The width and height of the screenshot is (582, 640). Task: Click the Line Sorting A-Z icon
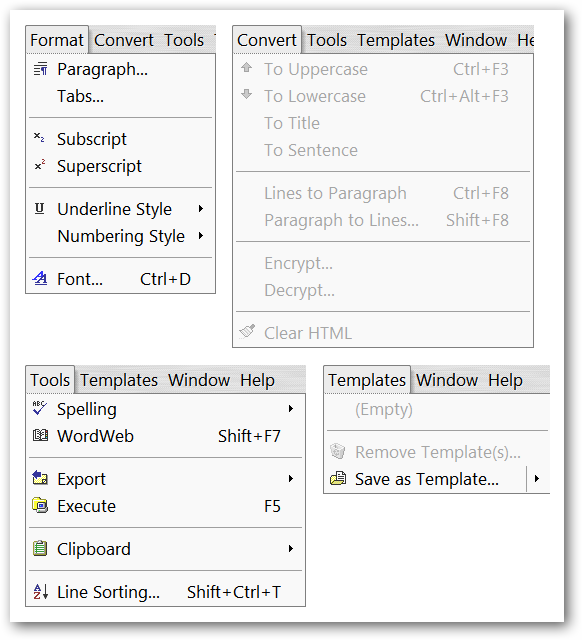coord(40,591)
